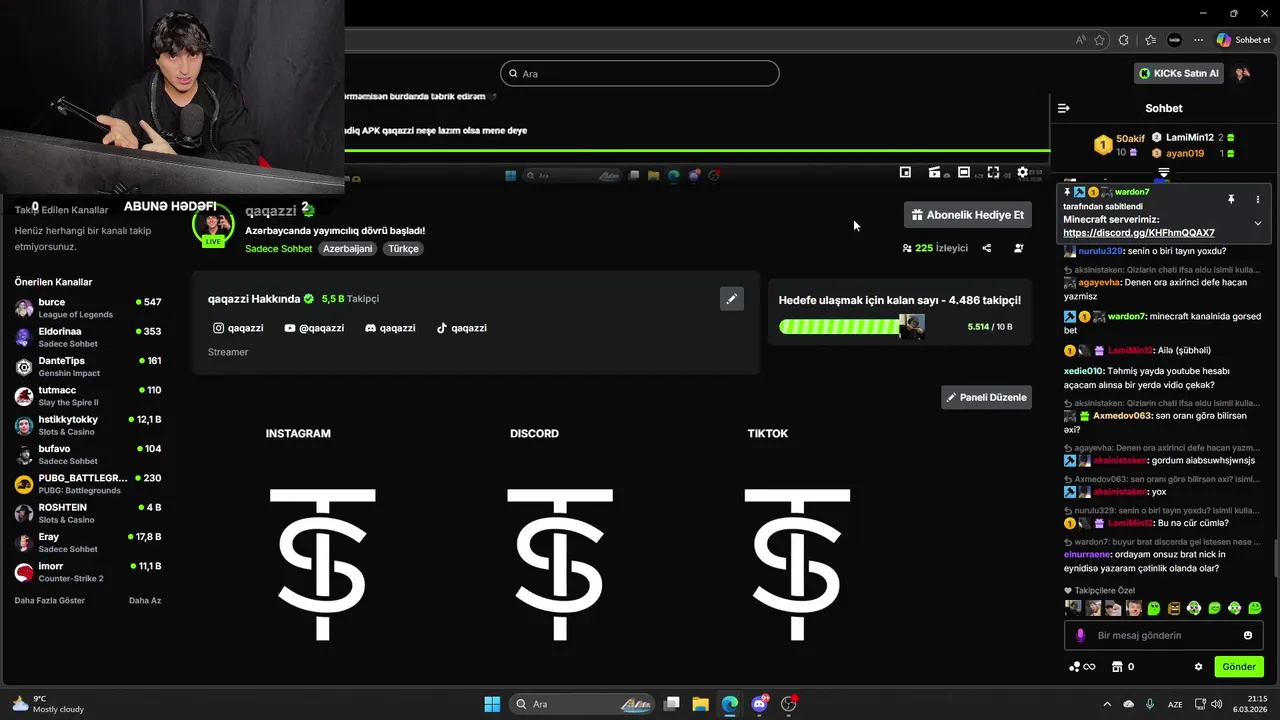Open chat settings gear icon
Viewport: 1280px width, 720px height.
[x=1198, y=667]
